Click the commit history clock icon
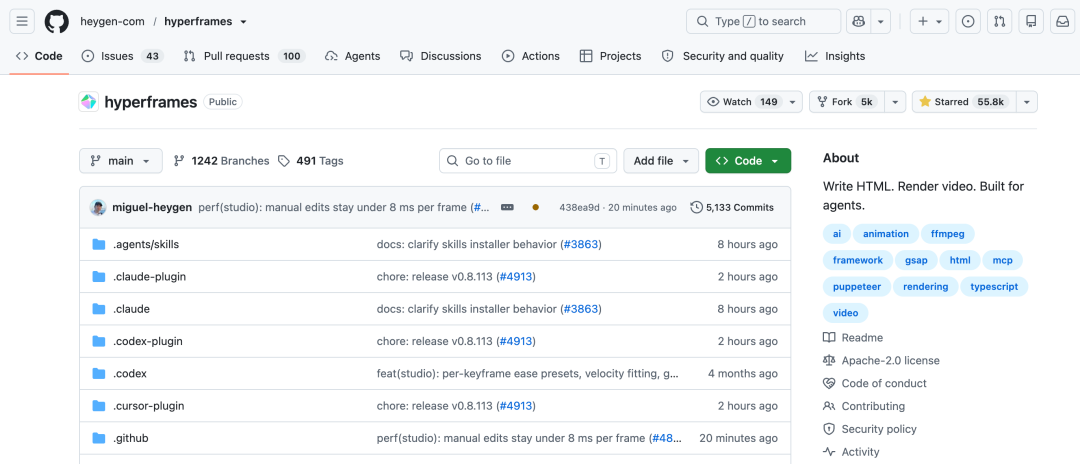This screenshot has height=464, width=1080. pyautogui.click(x=696, y=207)
